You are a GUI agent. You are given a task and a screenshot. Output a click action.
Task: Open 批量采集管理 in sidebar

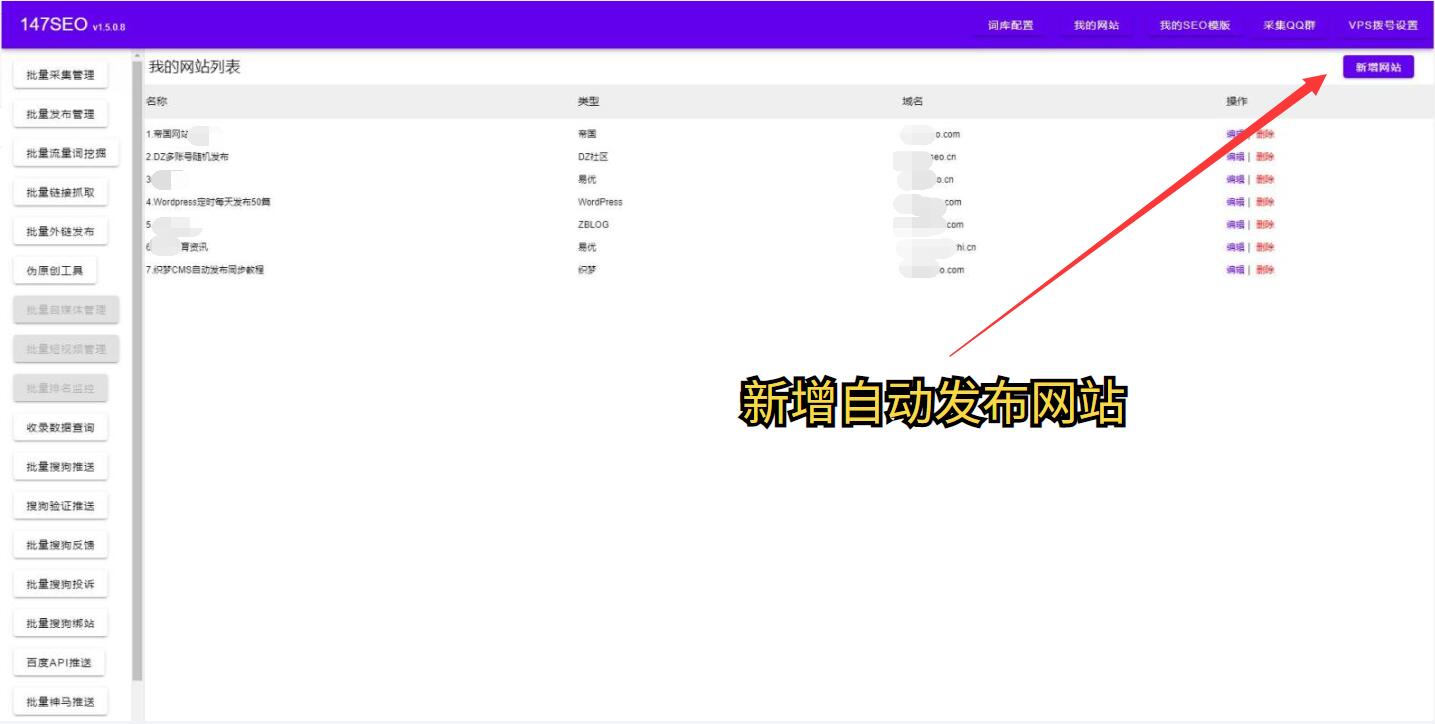[60, 75]
